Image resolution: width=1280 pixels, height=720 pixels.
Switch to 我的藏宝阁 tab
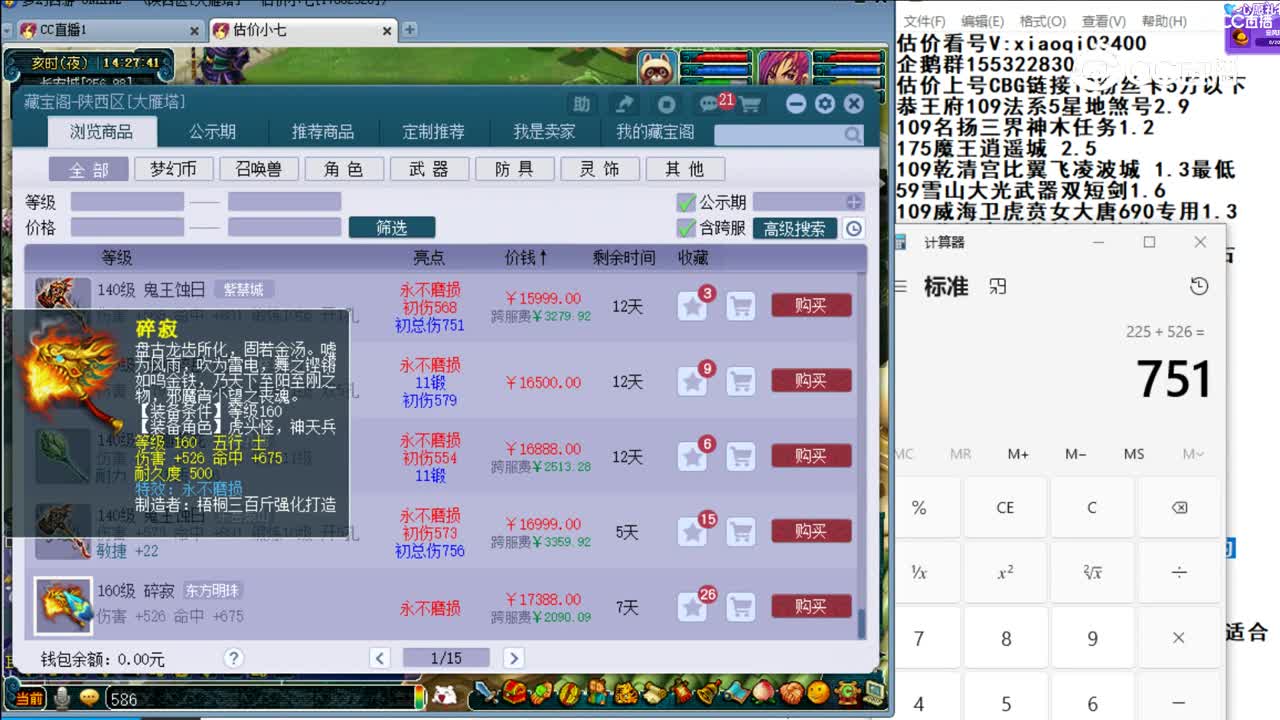tap(654, 132)
